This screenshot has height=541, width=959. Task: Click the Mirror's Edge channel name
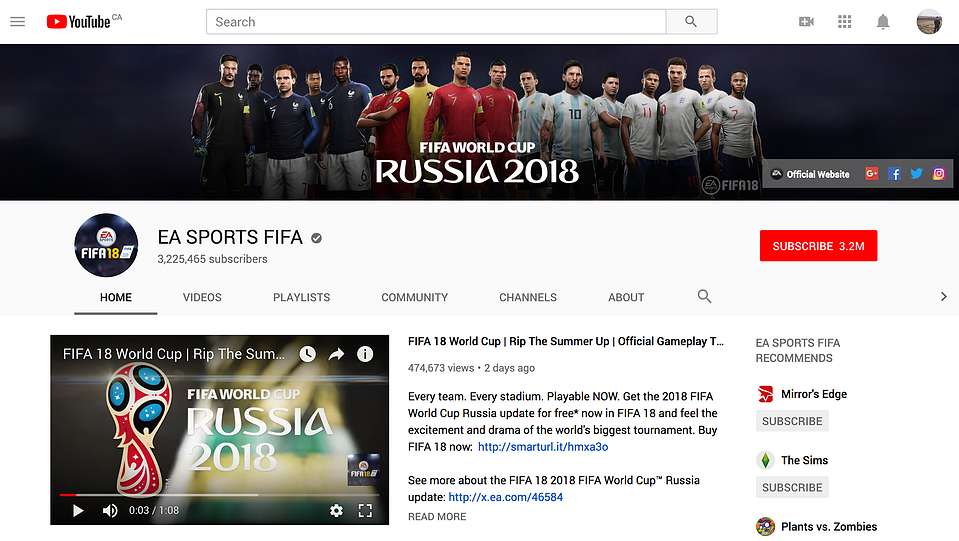pyautogui.click(x=814, y=394)
